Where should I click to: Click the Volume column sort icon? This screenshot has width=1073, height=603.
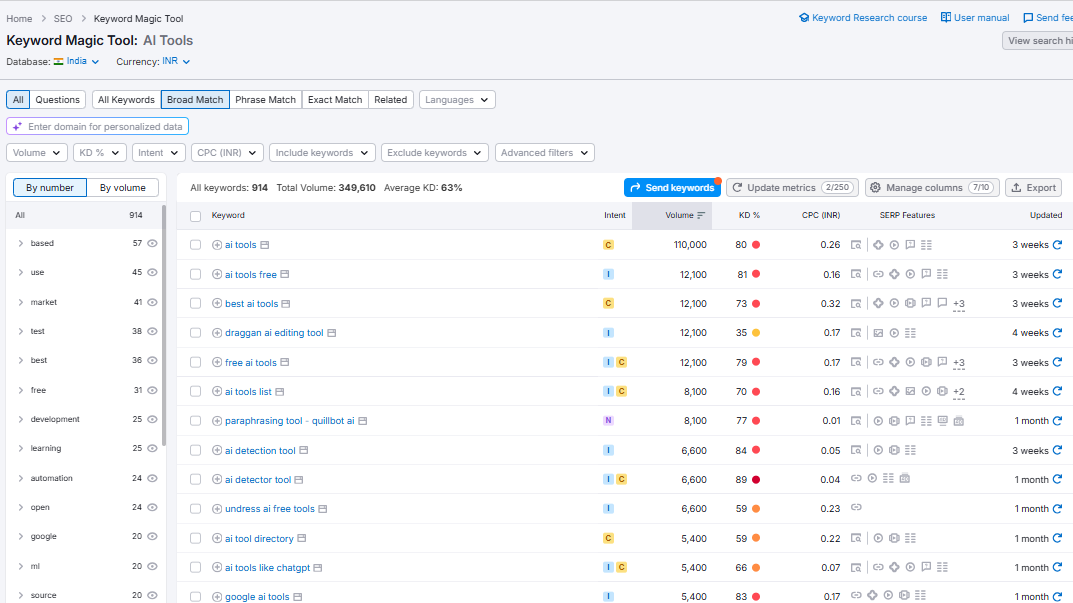coord(701,216)
